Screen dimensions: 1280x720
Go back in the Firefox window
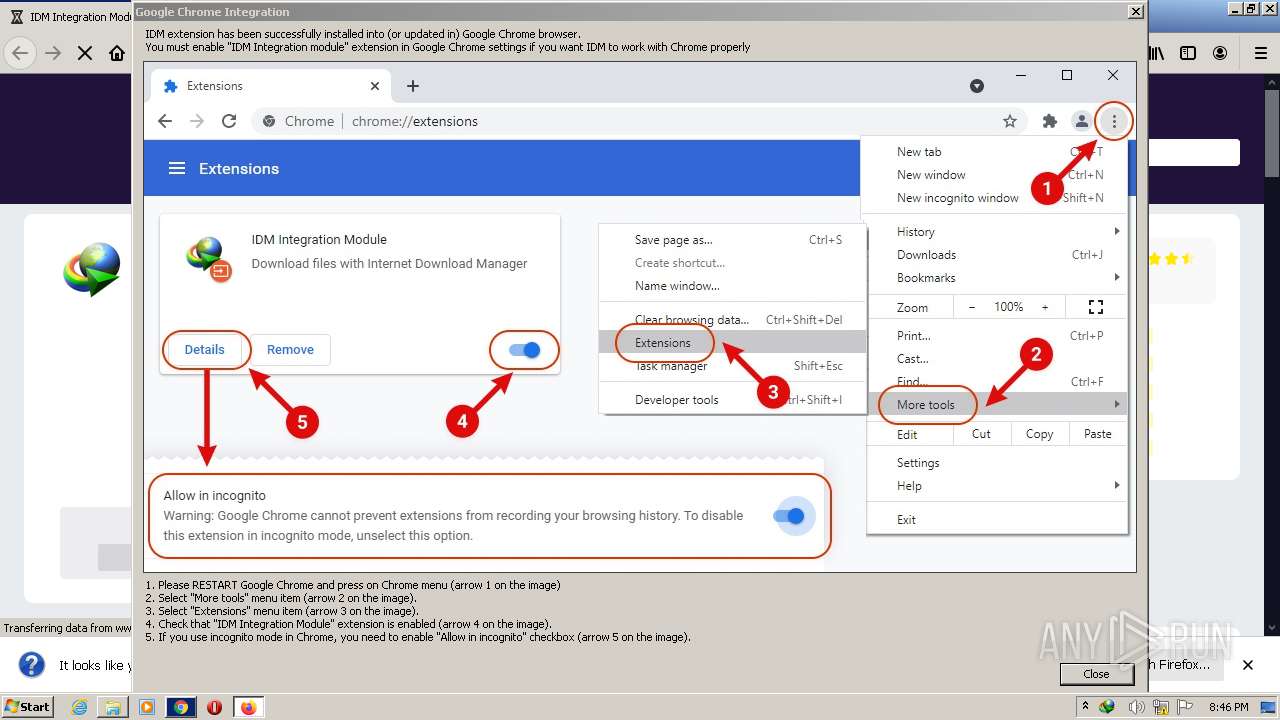click(20, 53)
